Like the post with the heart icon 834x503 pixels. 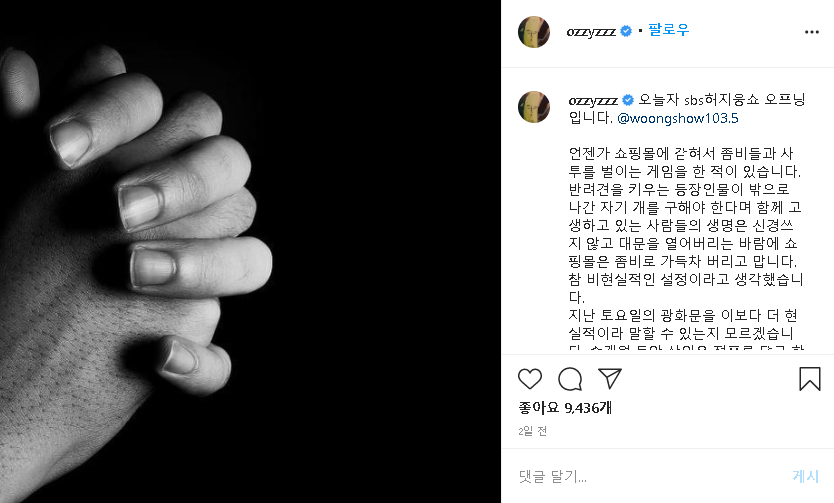tap(530, 379)
